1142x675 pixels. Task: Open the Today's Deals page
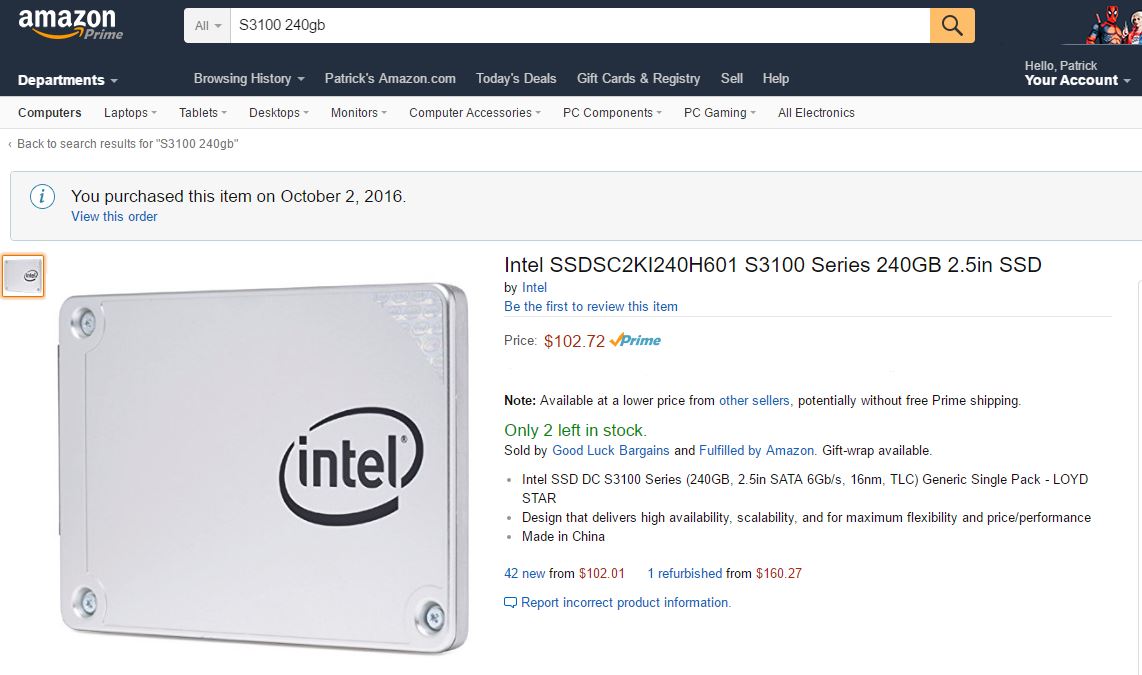[516, 78]
